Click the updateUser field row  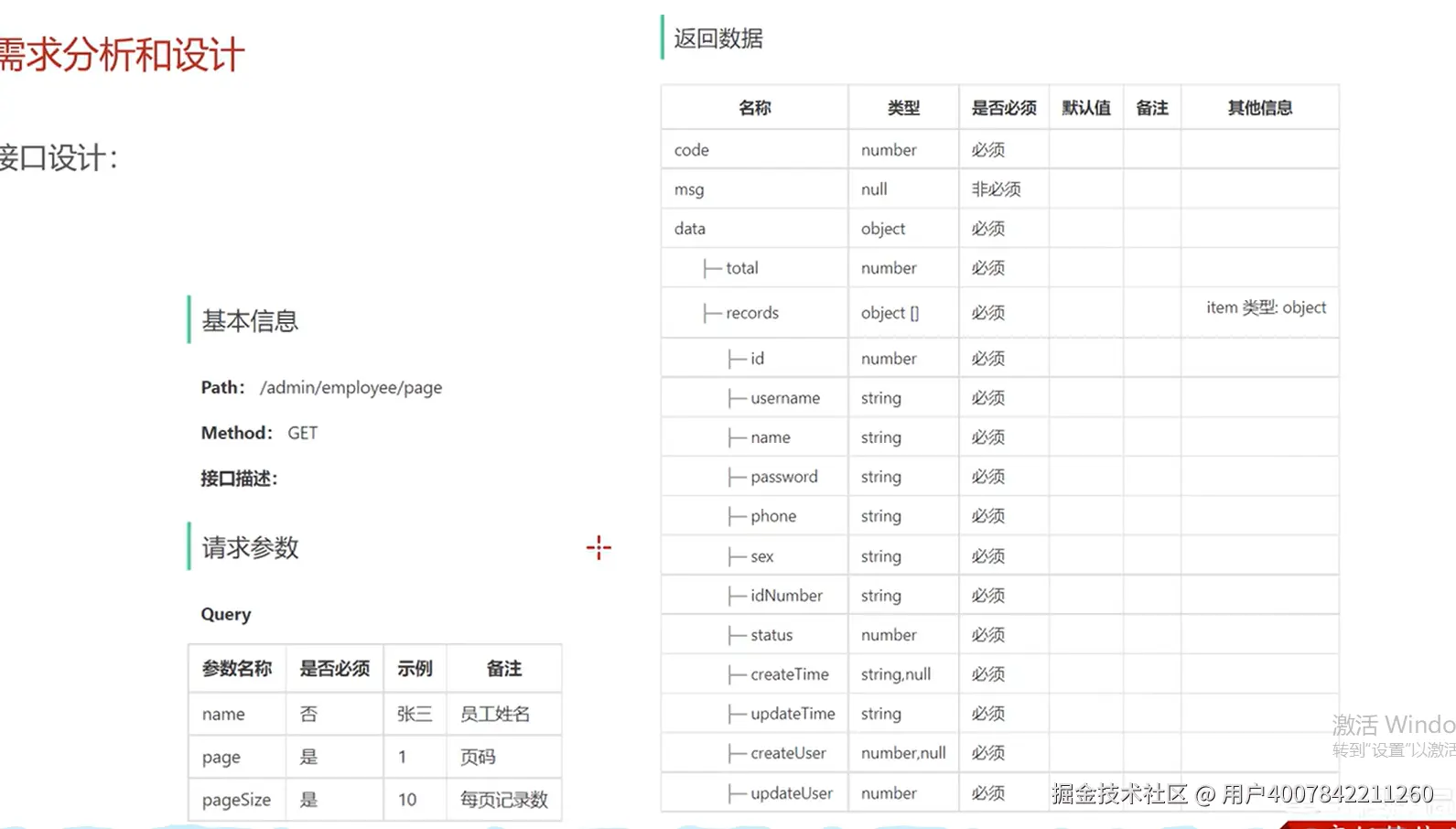pyautogui.click(x=791, y=793)
